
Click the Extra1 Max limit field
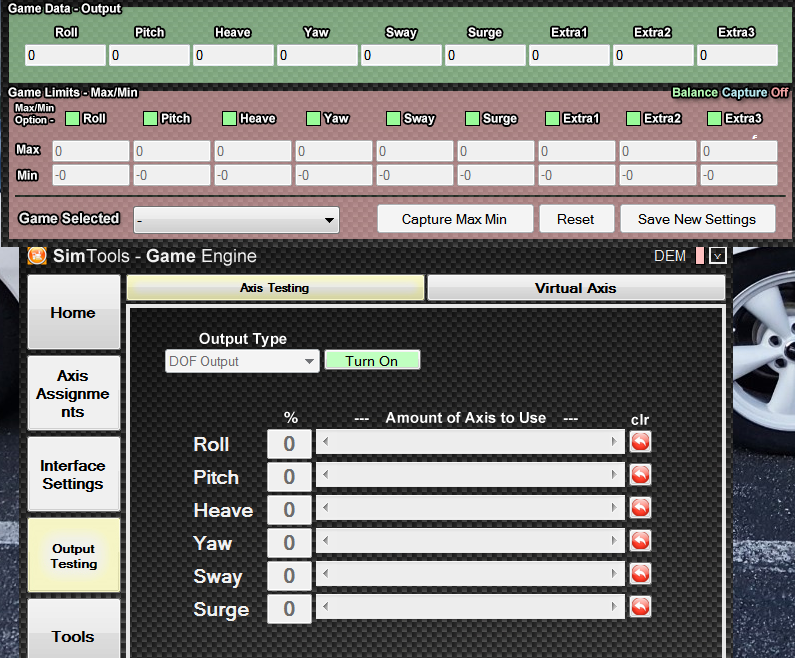coord(576,151)
